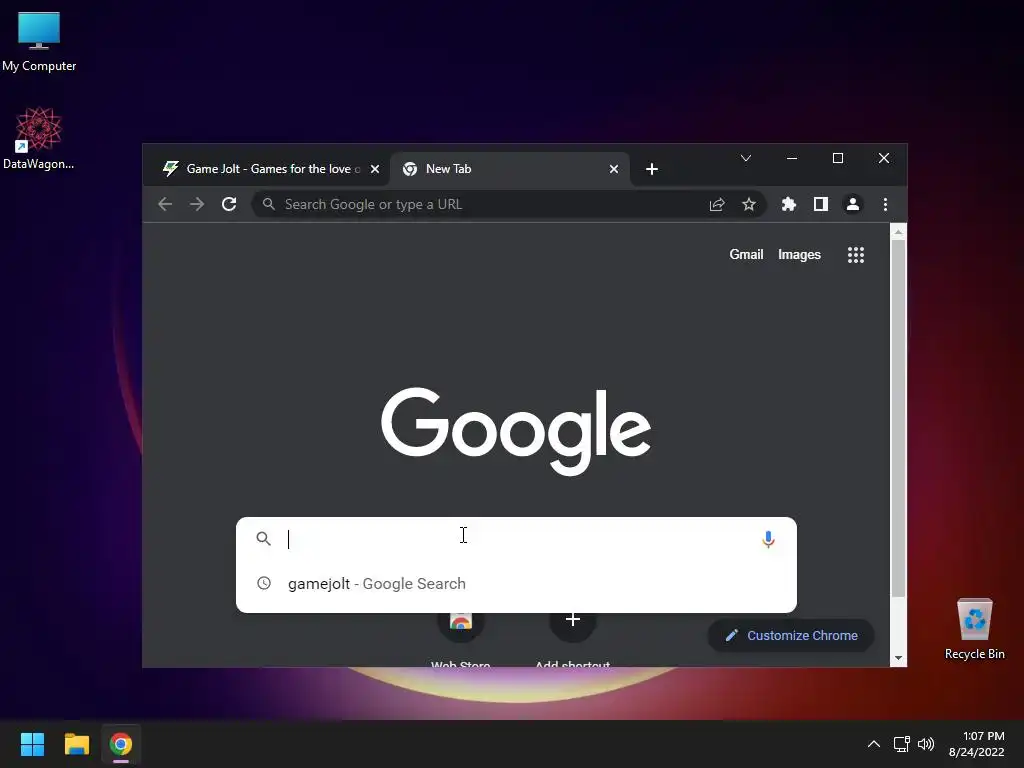
Task: Go forward using the browser forward arrow
Action: [197, 204]
